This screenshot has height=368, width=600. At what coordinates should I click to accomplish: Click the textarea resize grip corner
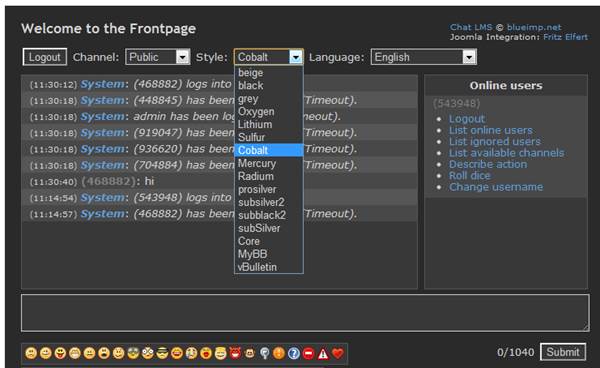(585, 327)
